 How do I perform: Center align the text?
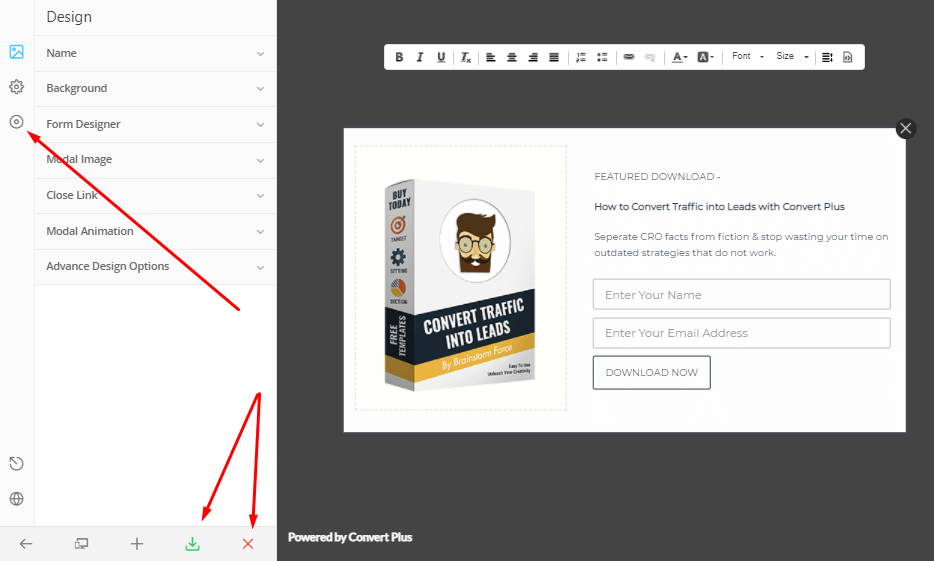point(512,57)
